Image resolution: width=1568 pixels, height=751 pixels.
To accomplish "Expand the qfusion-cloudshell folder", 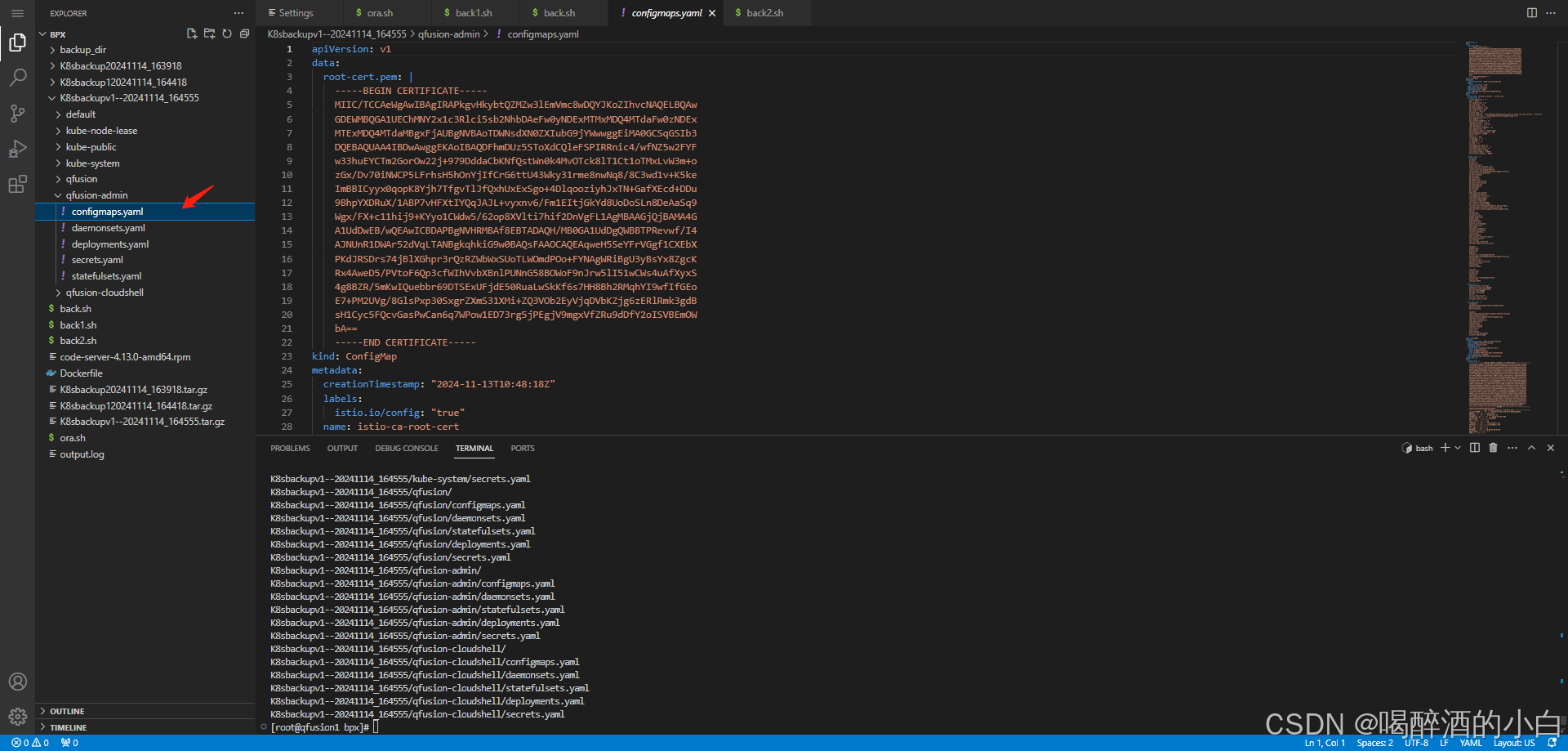I will click(x=105, y=293).
